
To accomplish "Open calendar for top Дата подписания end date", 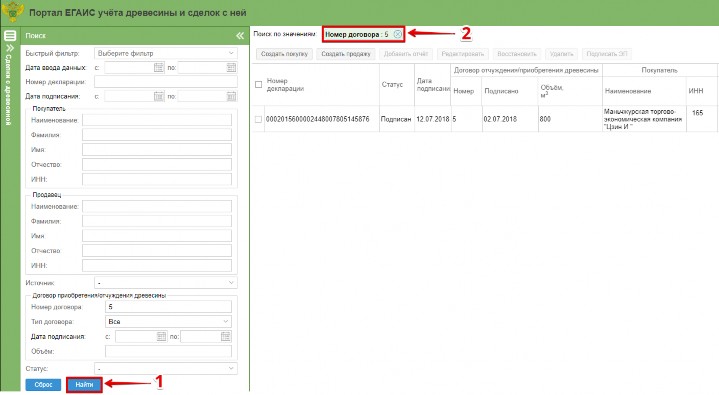I will [232, 96].
